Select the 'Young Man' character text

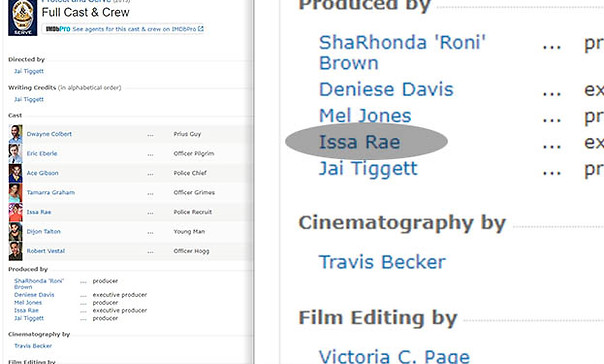pos(189,231)
